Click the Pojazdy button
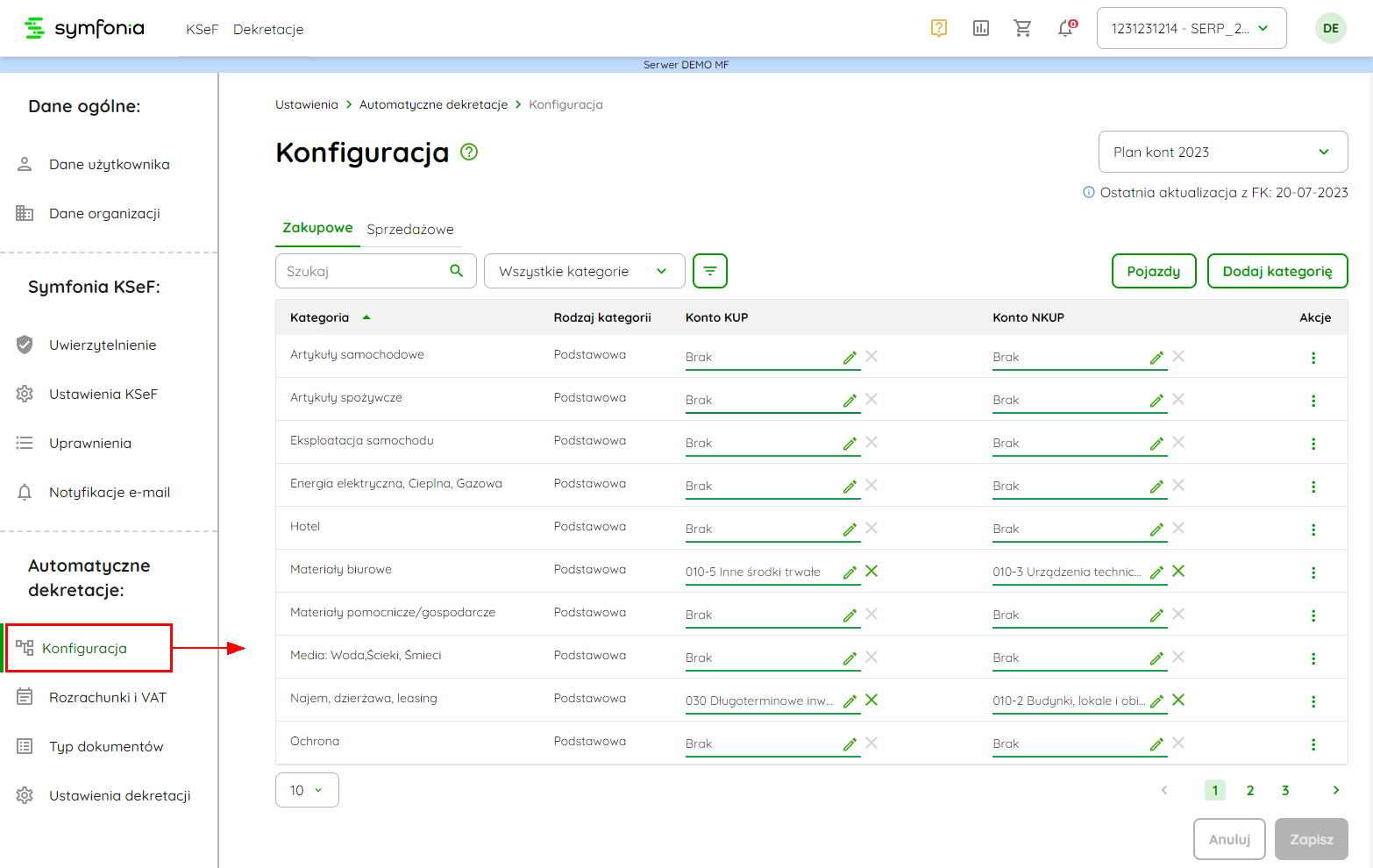1373x868 pixels. (1154, 271)
